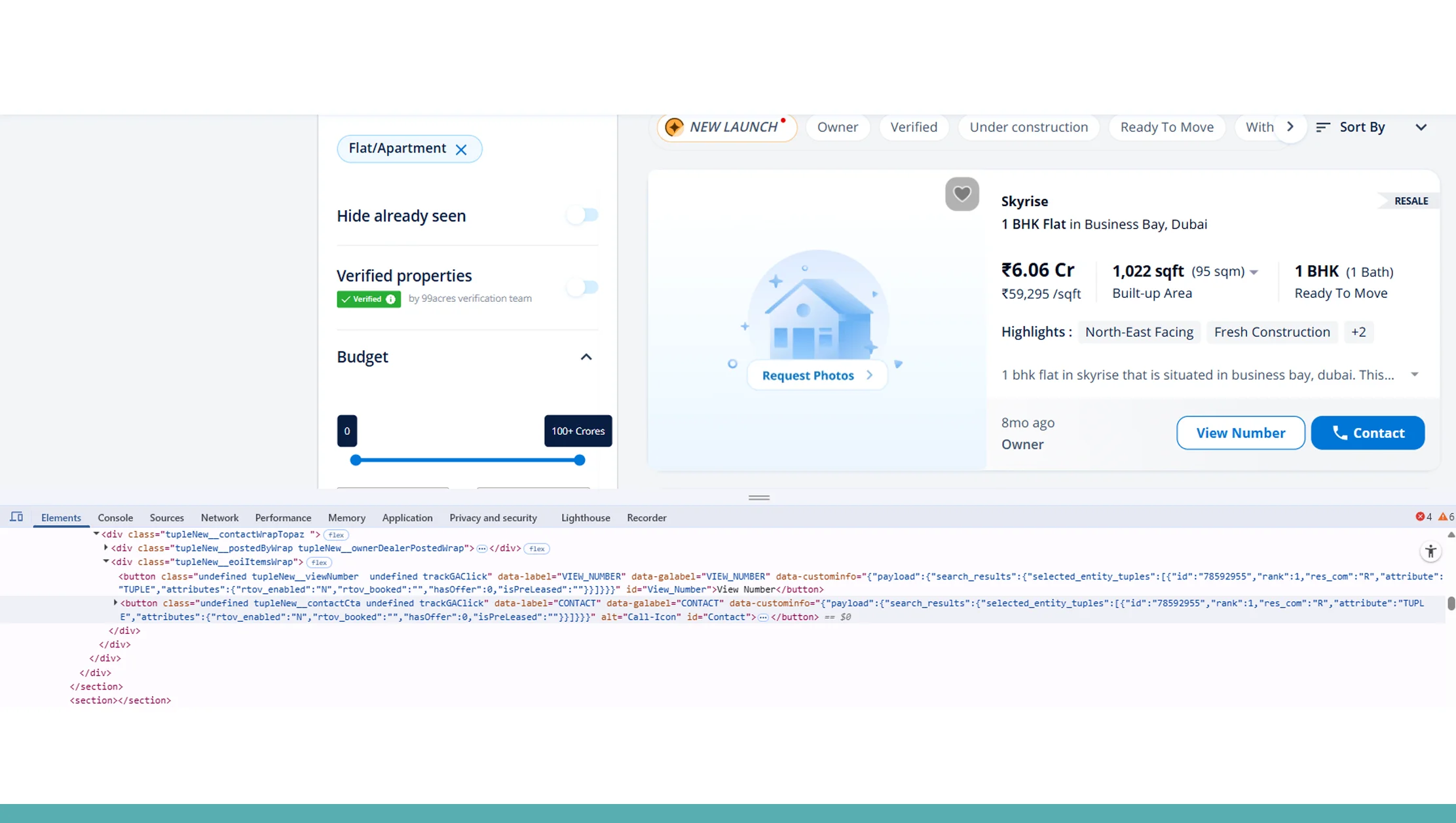Click the View Number button
This screenshot has height=823, width=1456.
click(x=1240, y=433)
